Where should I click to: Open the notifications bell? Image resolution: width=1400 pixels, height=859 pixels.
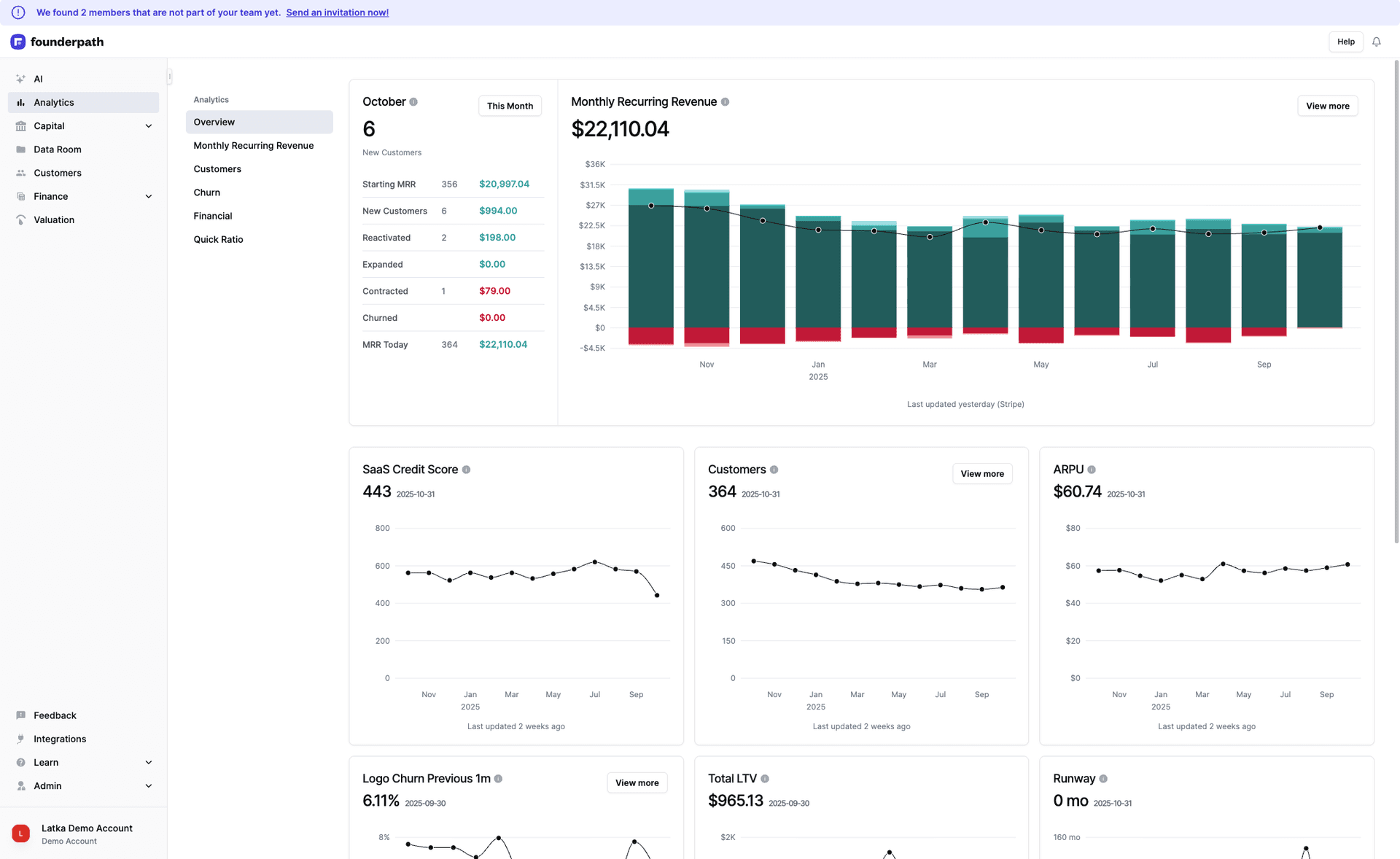point(1377,42)
